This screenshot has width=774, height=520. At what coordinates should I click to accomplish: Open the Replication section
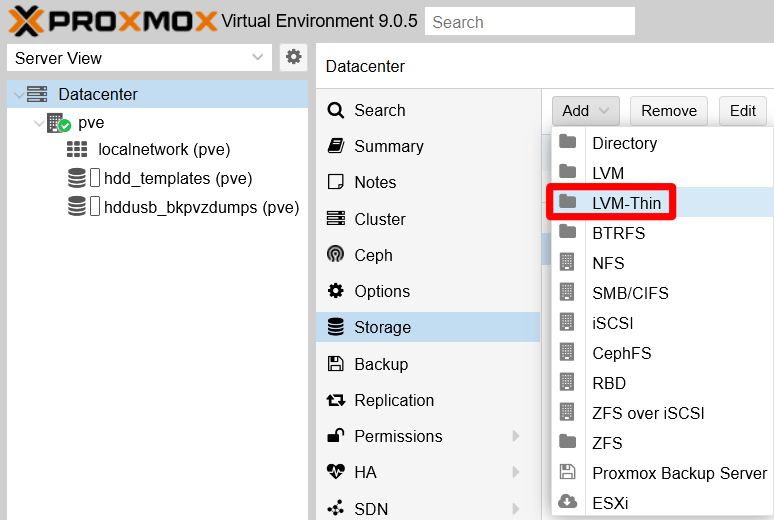[428, 400]
